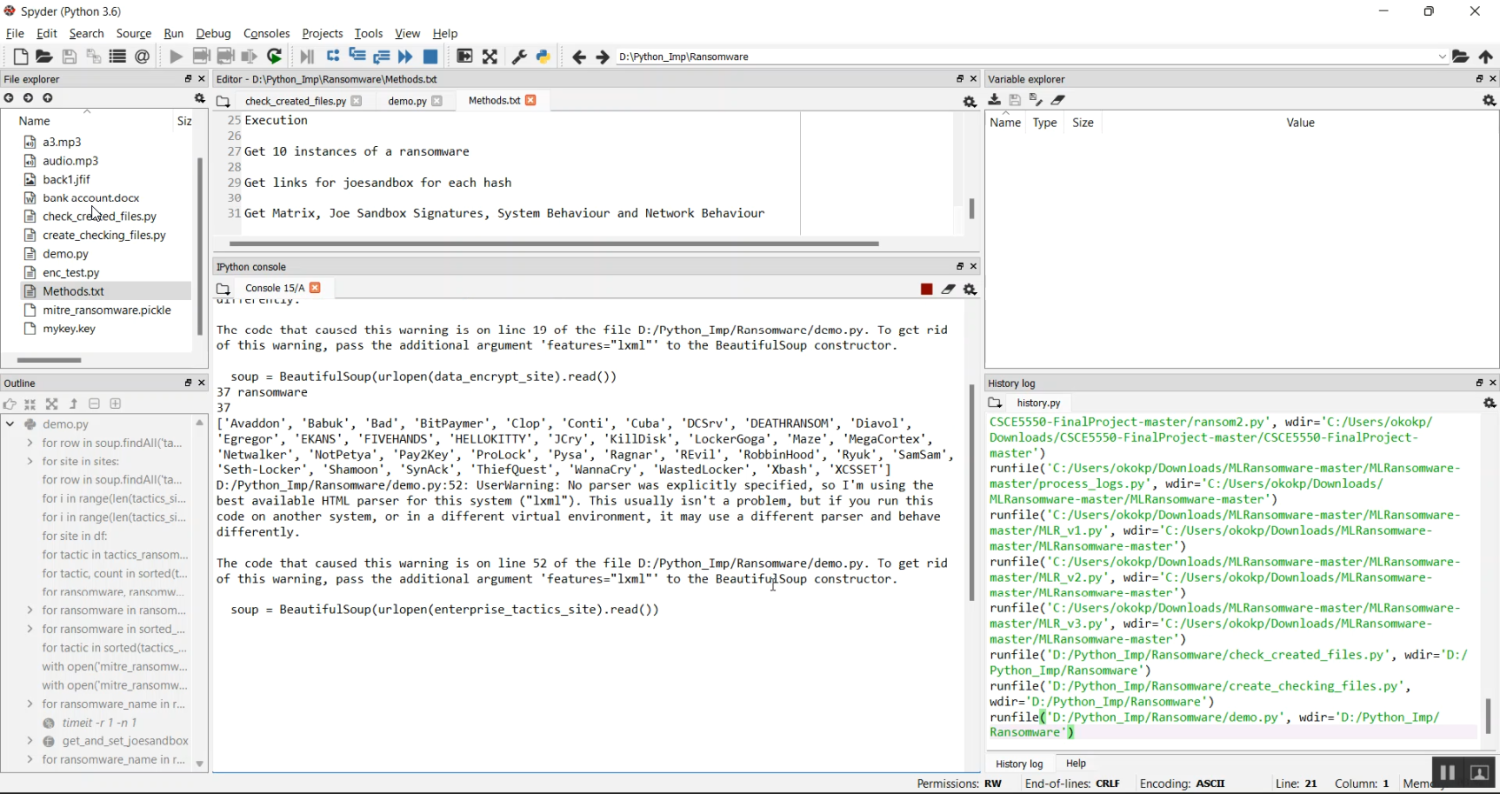Import data in the Variable explorer
Image resolution: width=1500 pixels, height=794 pixels.
(993, 99)
